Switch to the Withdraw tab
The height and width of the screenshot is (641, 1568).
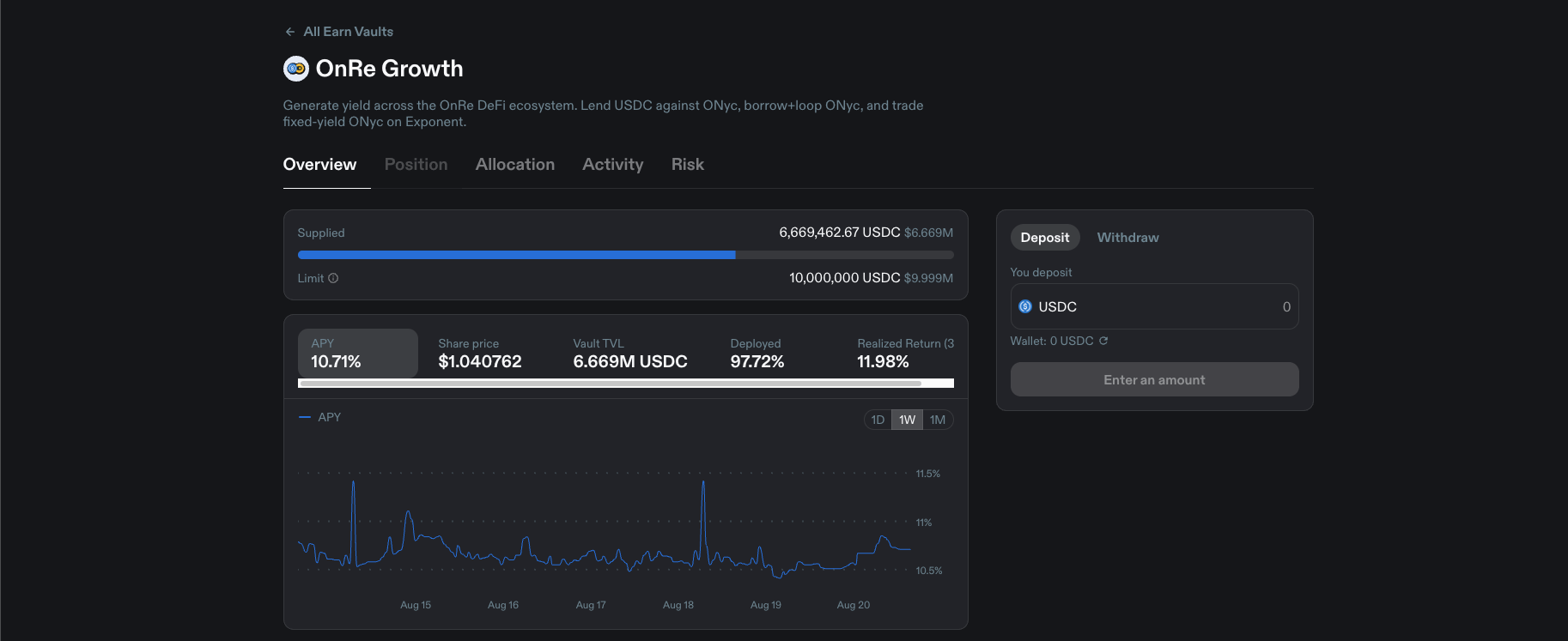click(x=1127, y=238)
